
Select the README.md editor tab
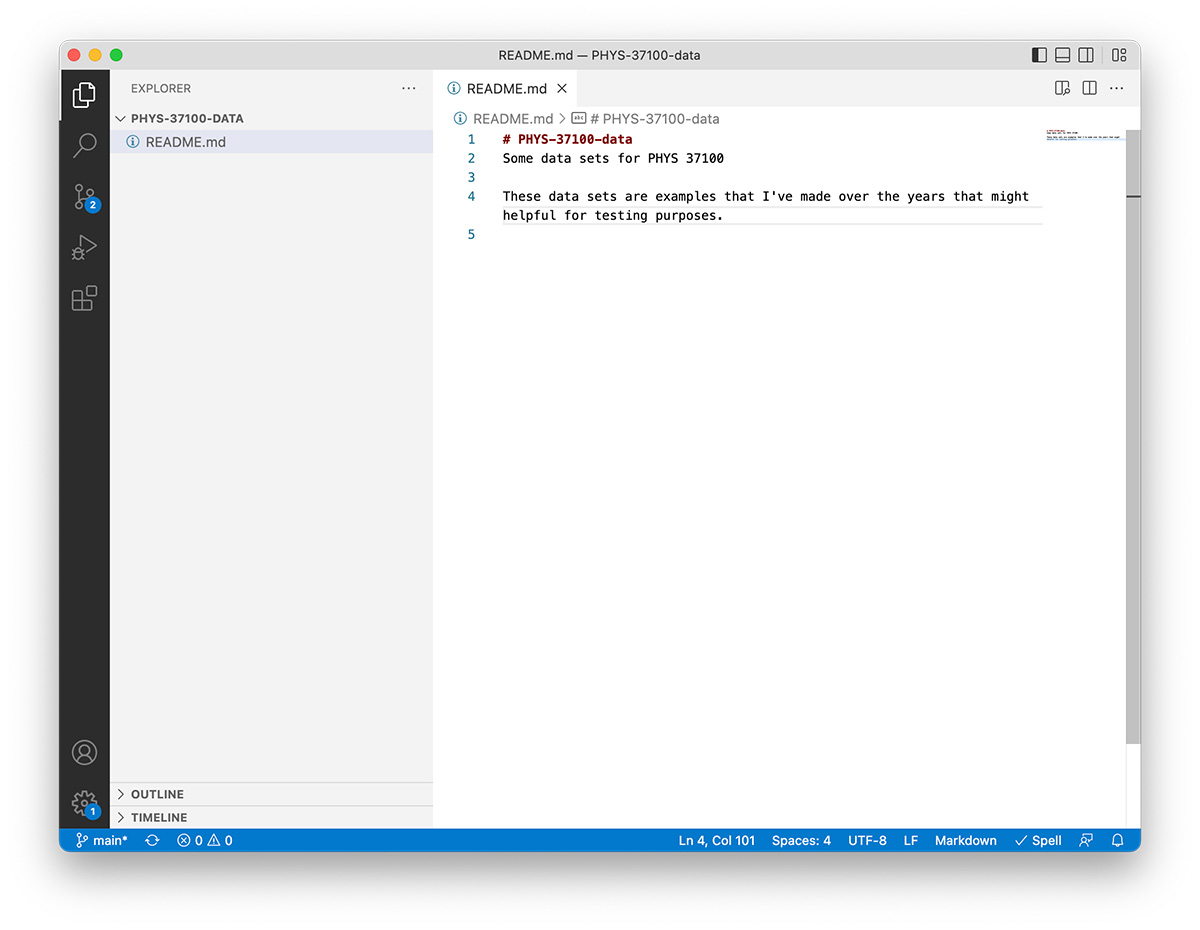click(506, 88)
